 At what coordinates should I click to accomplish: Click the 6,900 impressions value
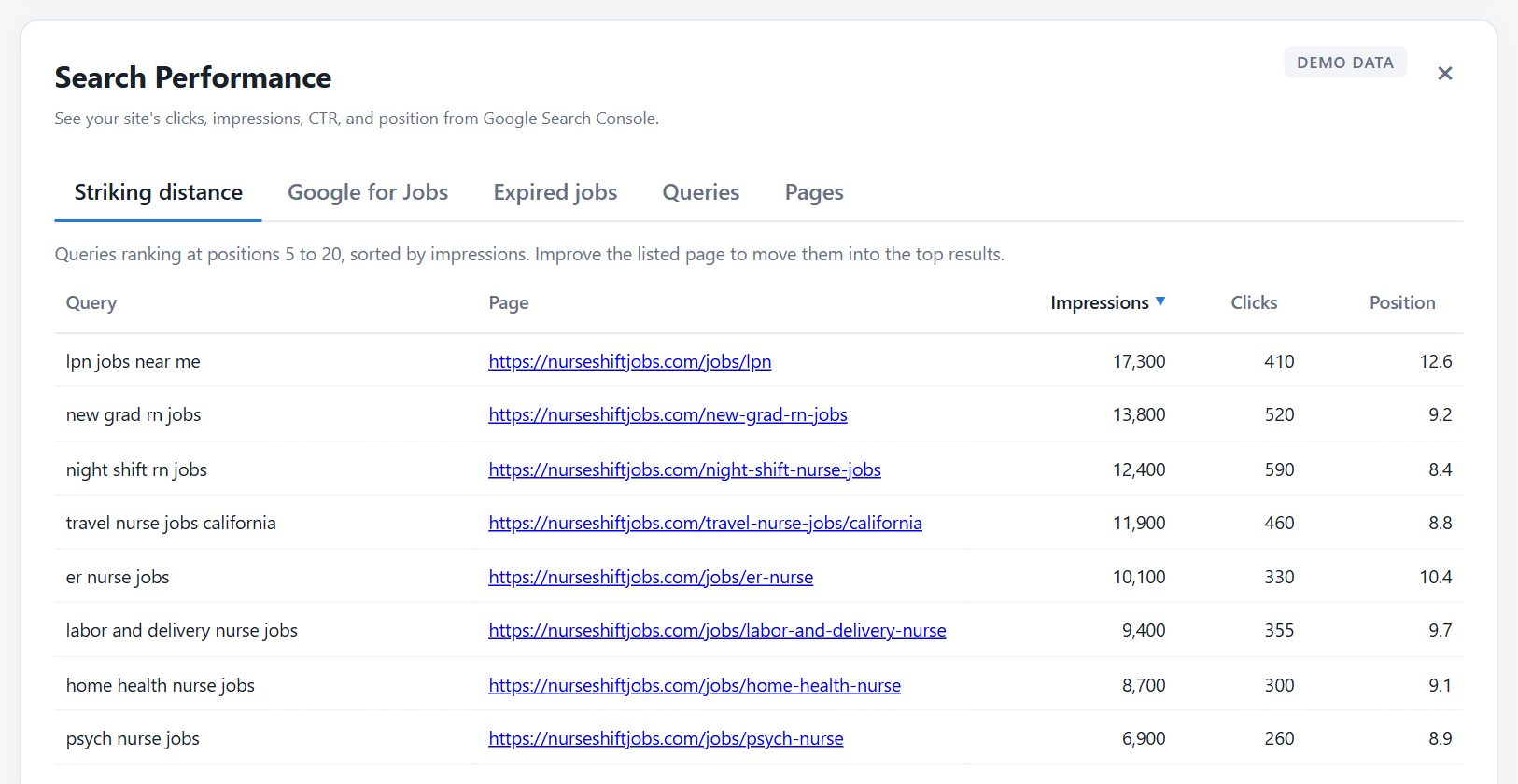pyautogui.click(x=1144, y=738)
